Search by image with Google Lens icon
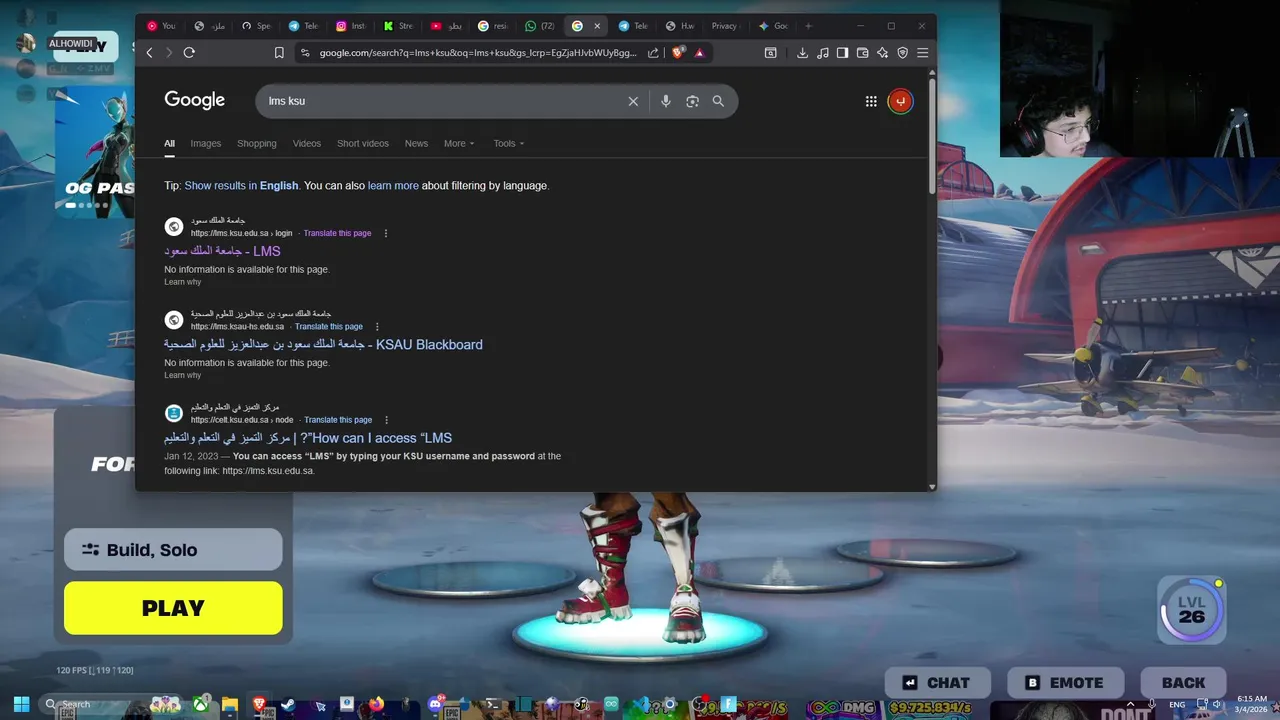 [x=692, y=101]
